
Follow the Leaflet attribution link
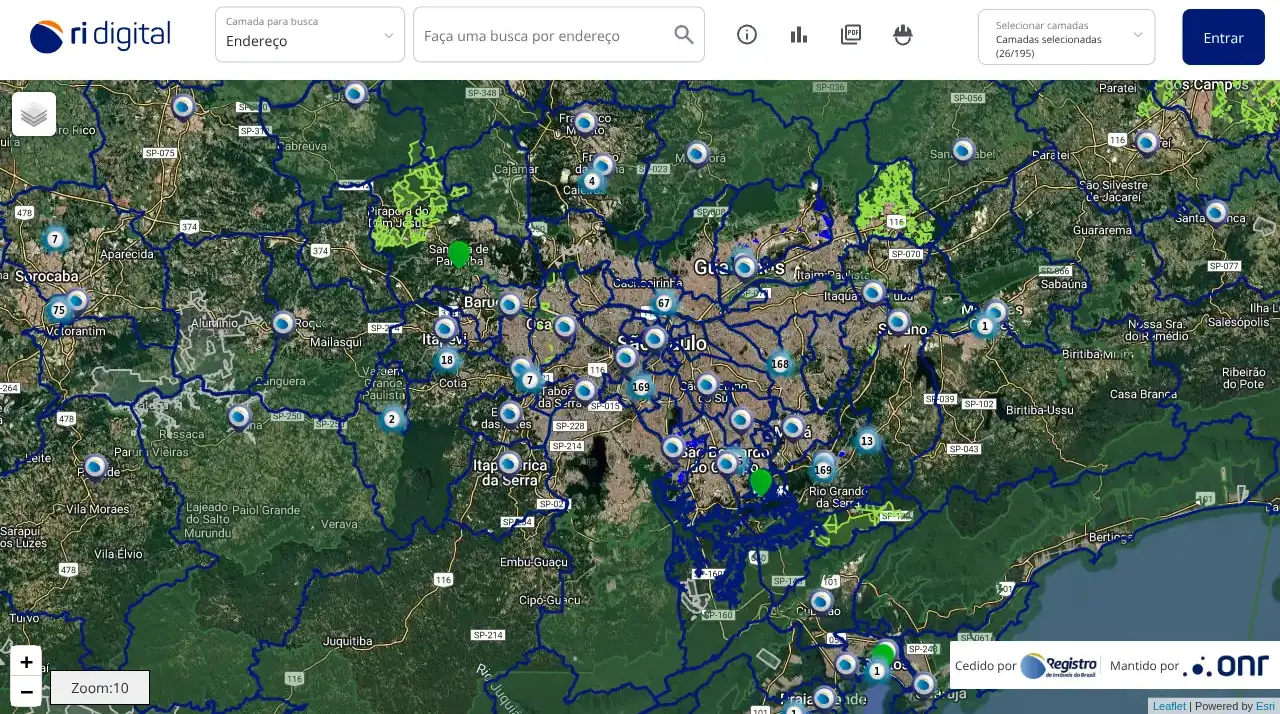click(x=1168, y=706)
